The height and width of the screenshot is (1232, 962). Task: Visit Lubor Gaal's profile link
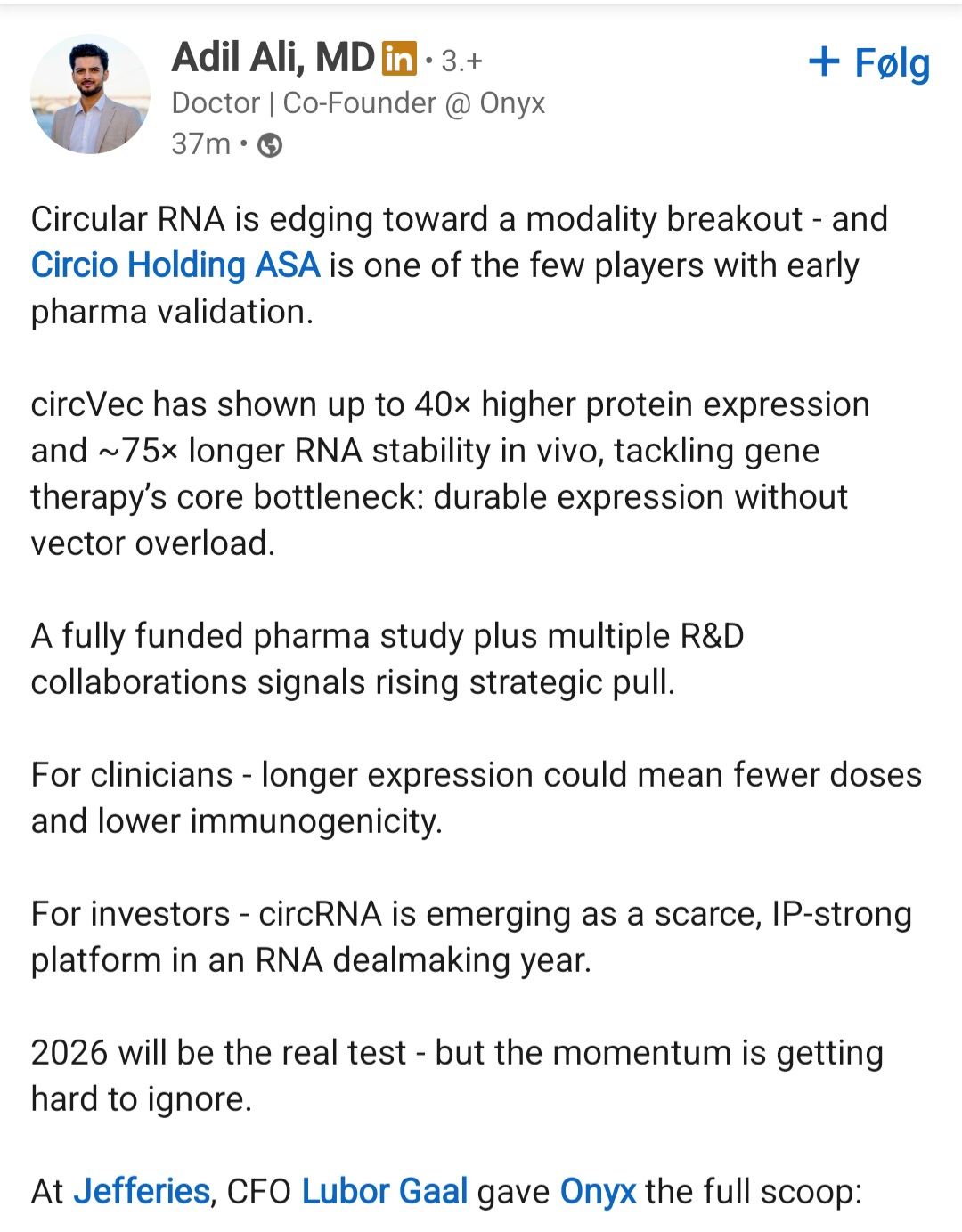pos(384,1191)
